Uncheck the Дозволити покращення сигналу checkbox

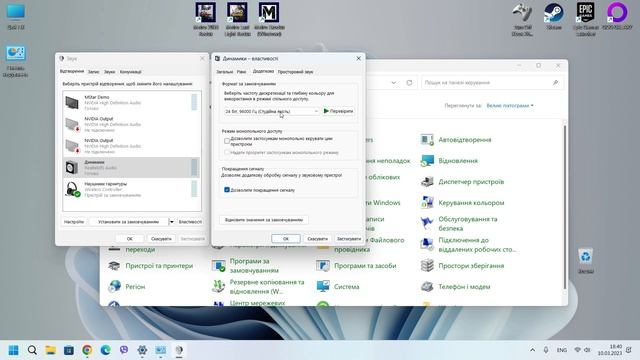click(x=227, y=190)
